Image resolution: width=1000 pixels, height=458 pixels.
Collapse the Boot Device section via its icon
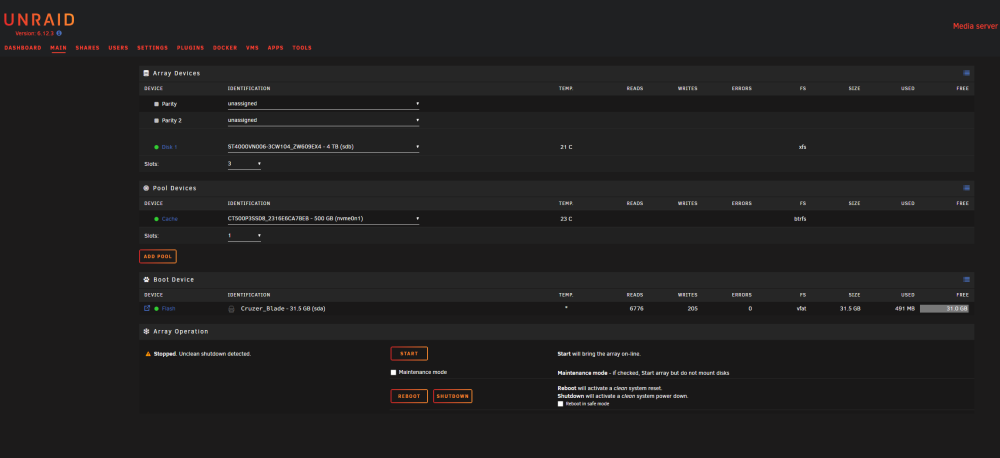[x=966, y=279]
